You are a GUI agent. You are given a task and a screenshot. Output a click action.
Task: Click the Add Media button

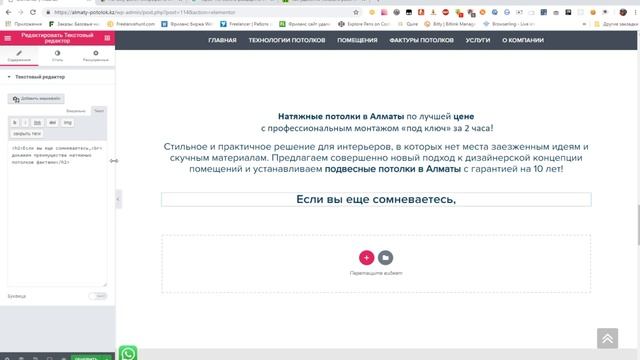tap(36, 99)
